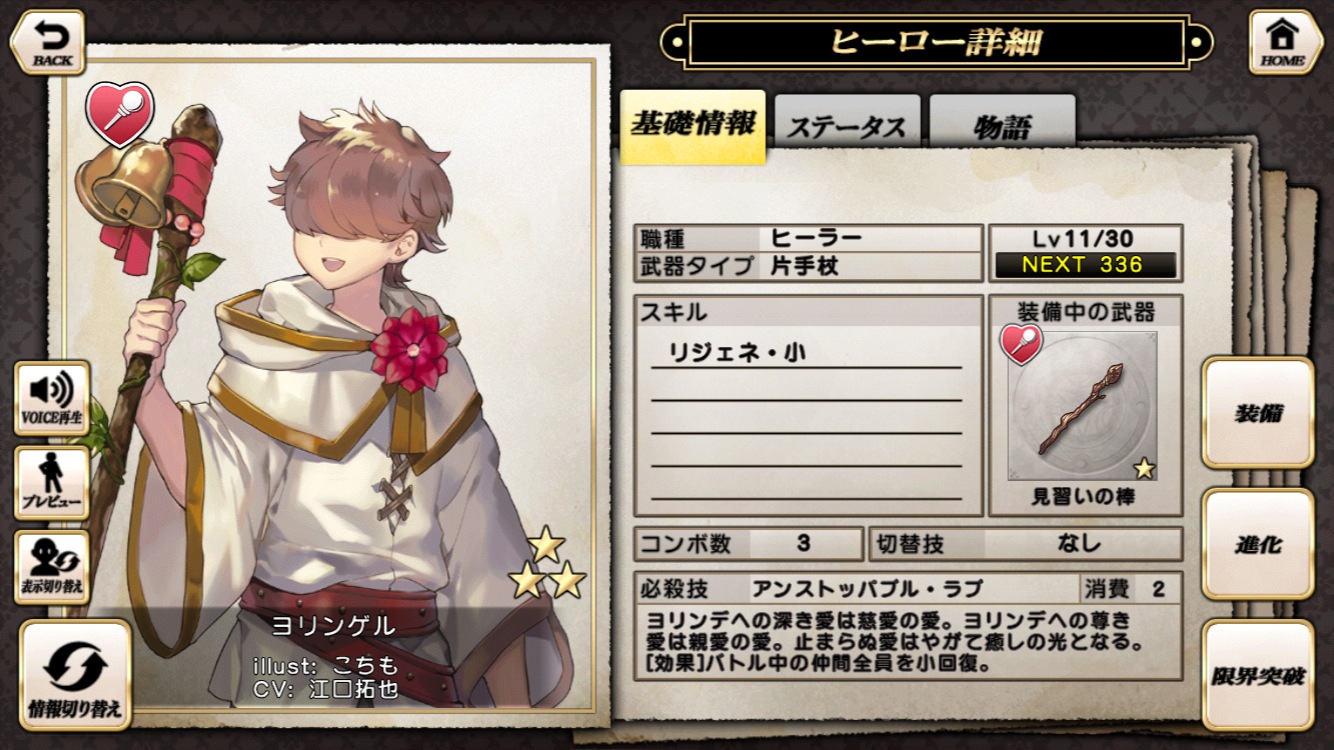Toggle display with 表示切り替え button
1334x750 pixels.
51,567
